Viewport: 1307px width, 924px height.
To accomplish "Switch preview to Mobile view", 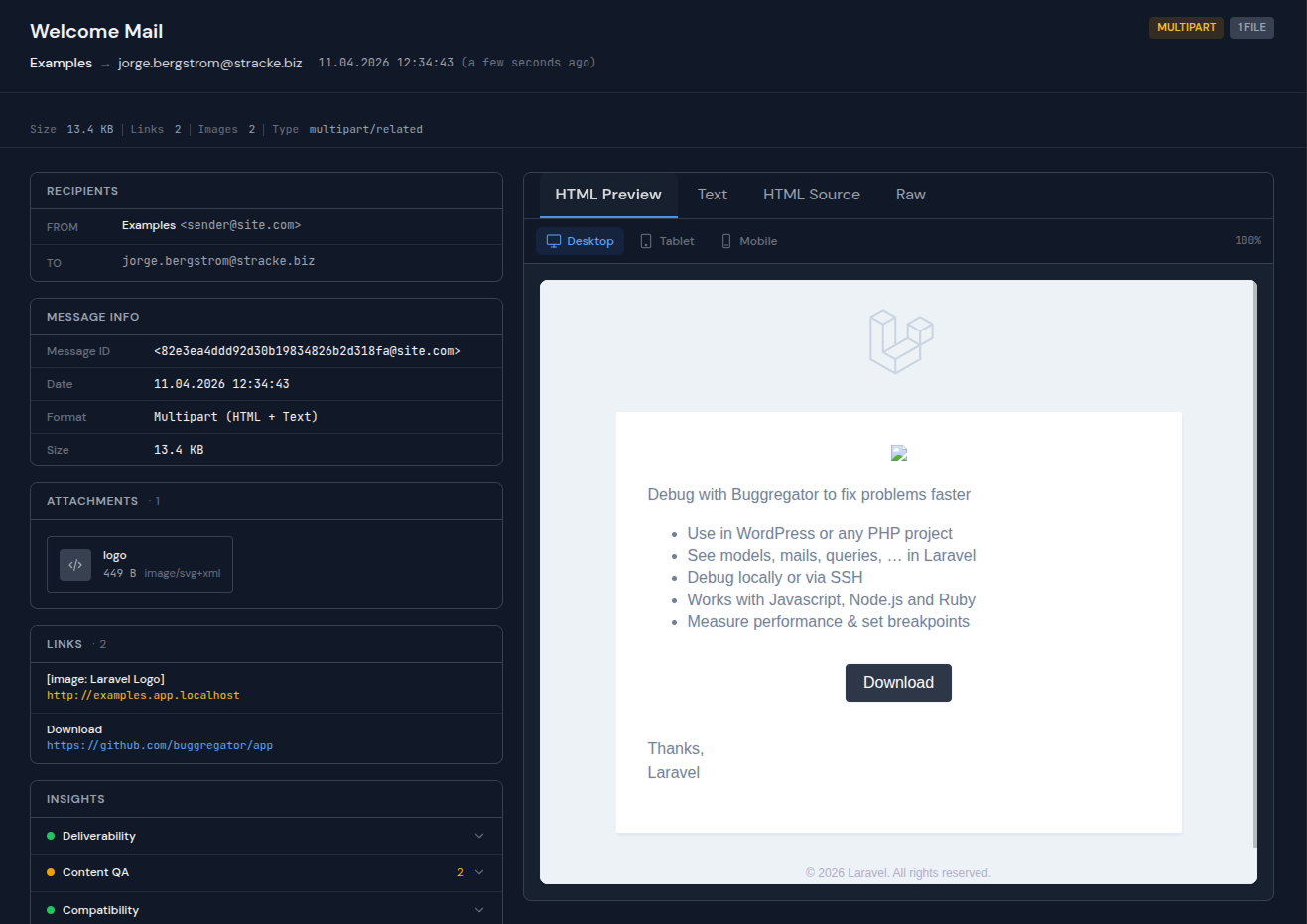I will point(748,240).
